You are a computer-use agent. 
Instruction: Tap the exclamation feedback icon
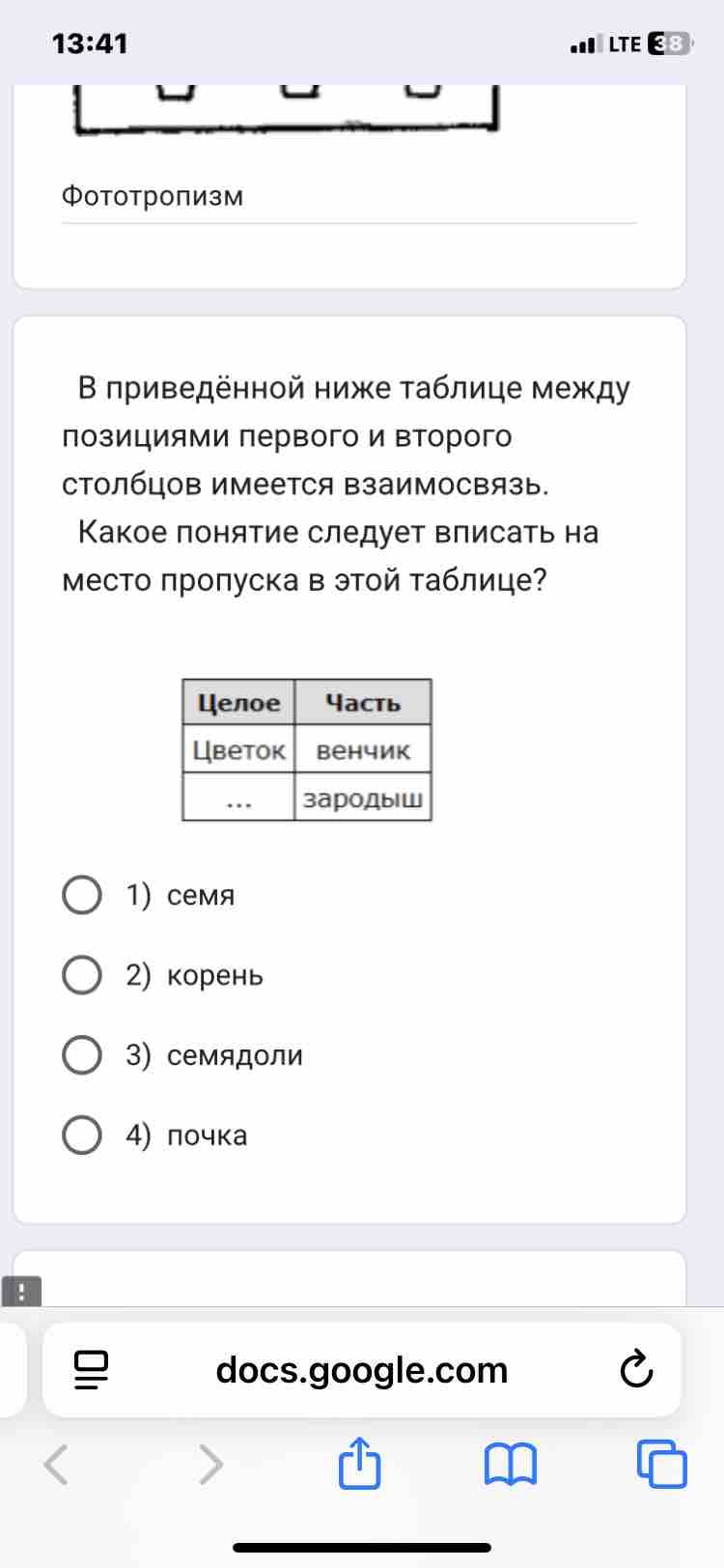point(21,1292)
